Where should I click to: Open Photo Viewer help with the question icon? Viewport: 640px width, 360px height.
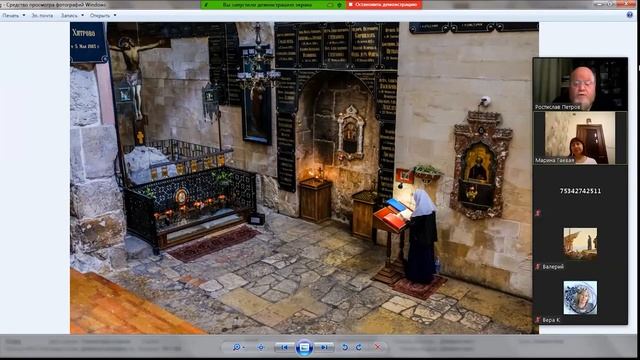pyautogui.click(x=630, y=15)
